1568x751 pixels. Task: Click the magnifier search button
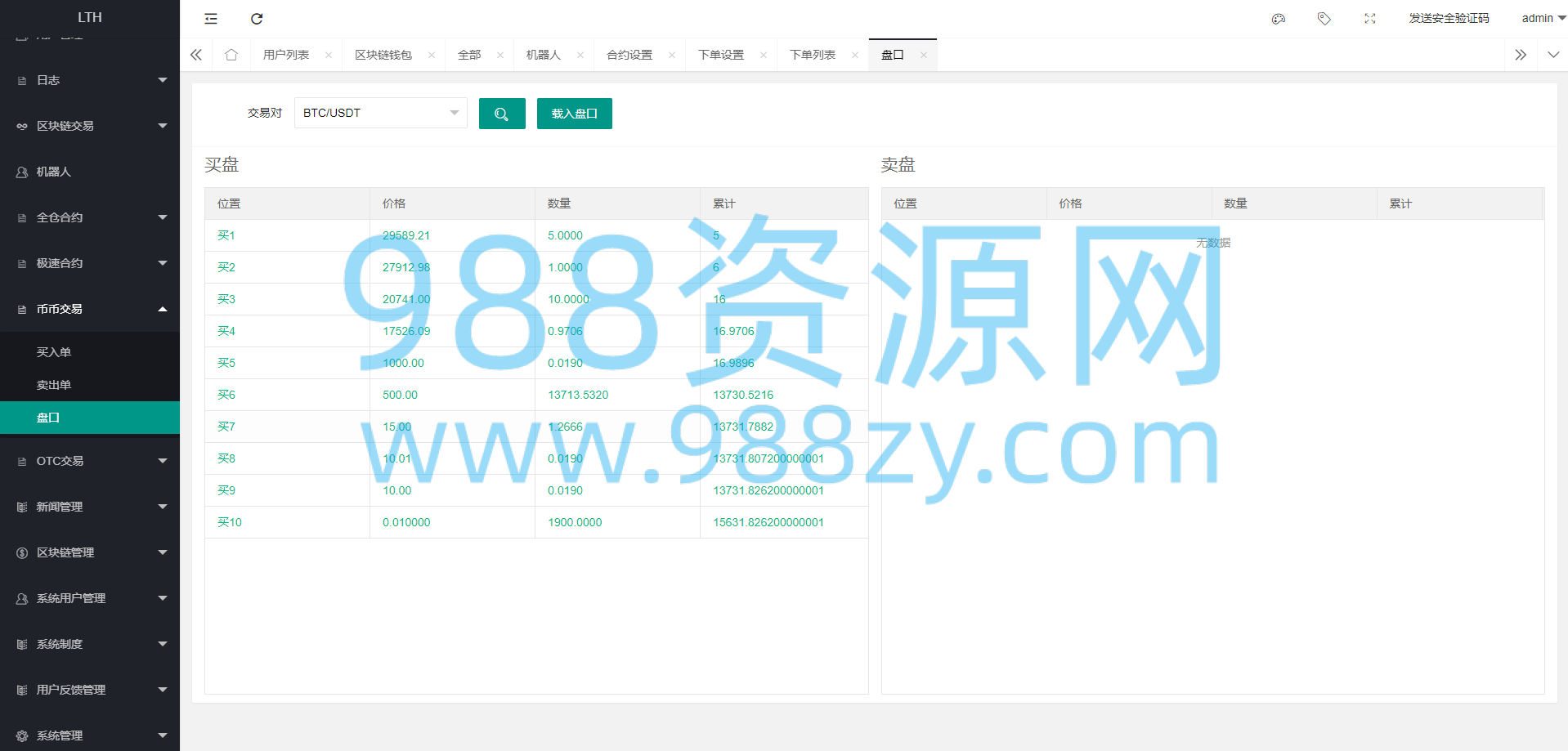pyautogui.click(x=502, y=114)
